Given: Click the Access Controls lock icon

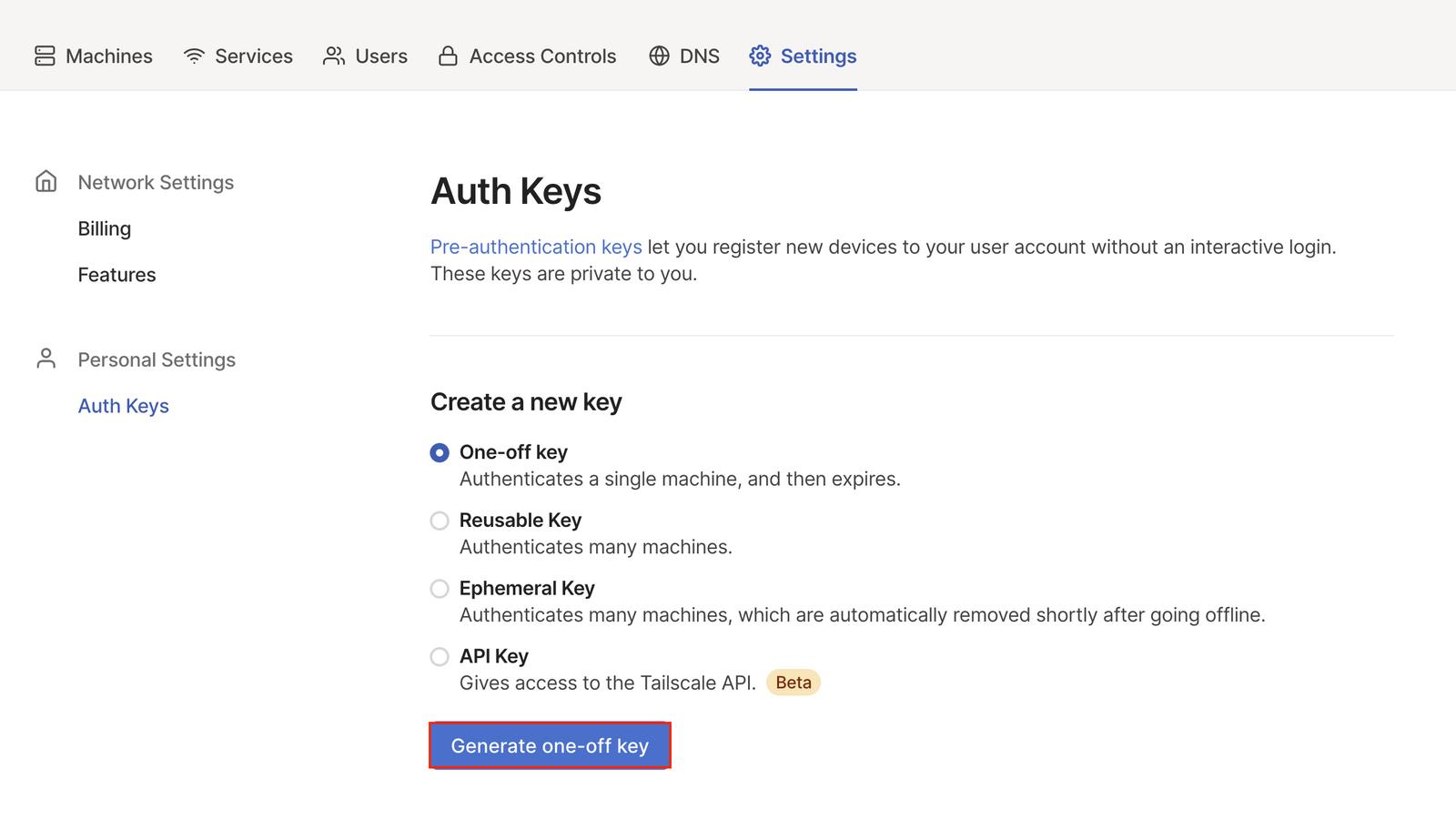Looking at the screenshot, I should [x=448, y=56].
